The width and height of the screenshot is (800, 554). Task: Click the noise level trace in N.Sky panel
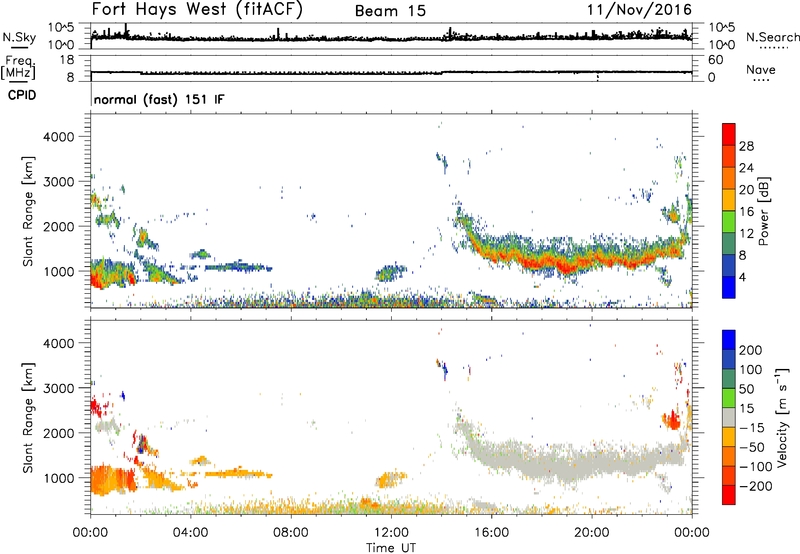click(391, 37)
